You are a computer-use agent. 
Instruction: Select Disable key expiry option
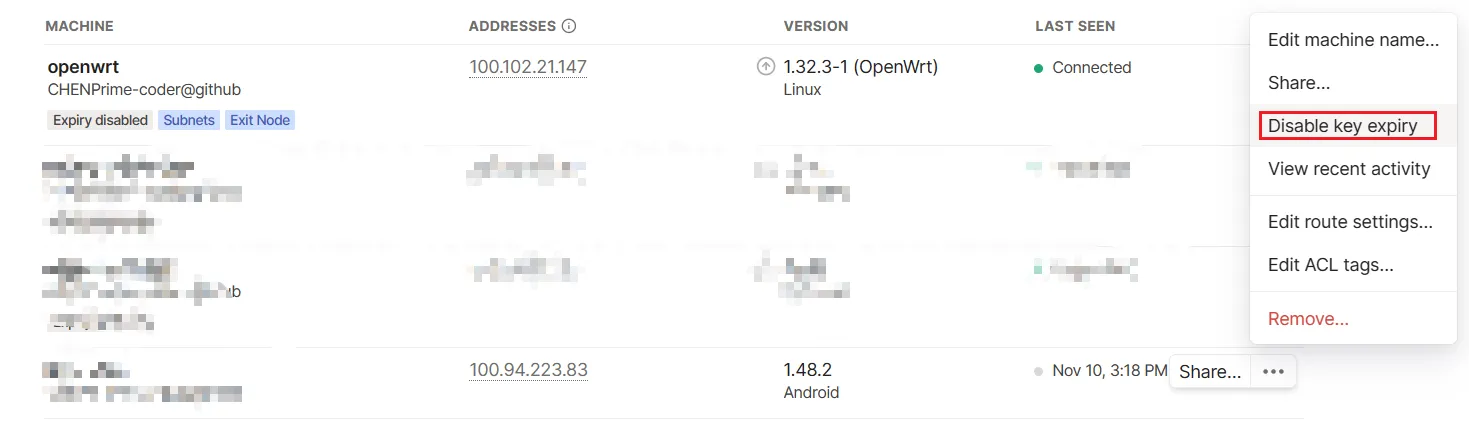click(1343, 126)
